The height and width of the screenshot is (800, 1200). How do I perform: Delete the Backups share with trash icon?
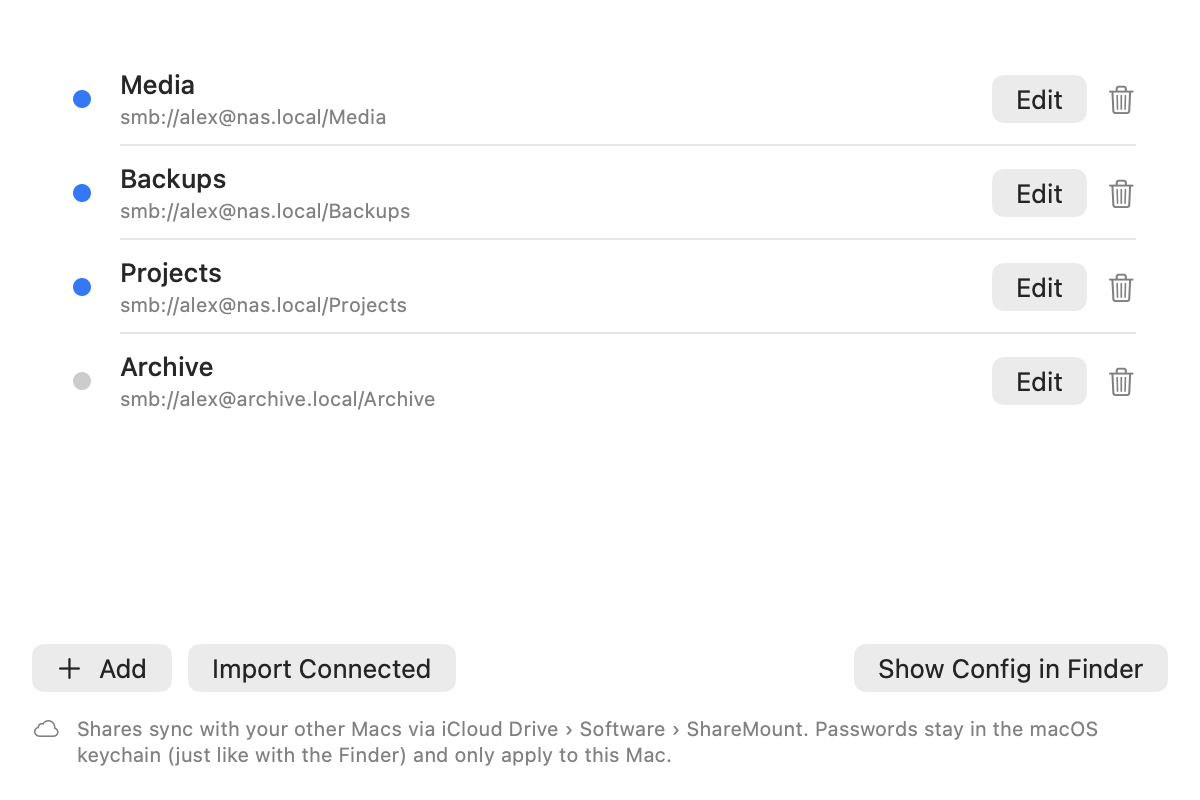(1121, 194)
